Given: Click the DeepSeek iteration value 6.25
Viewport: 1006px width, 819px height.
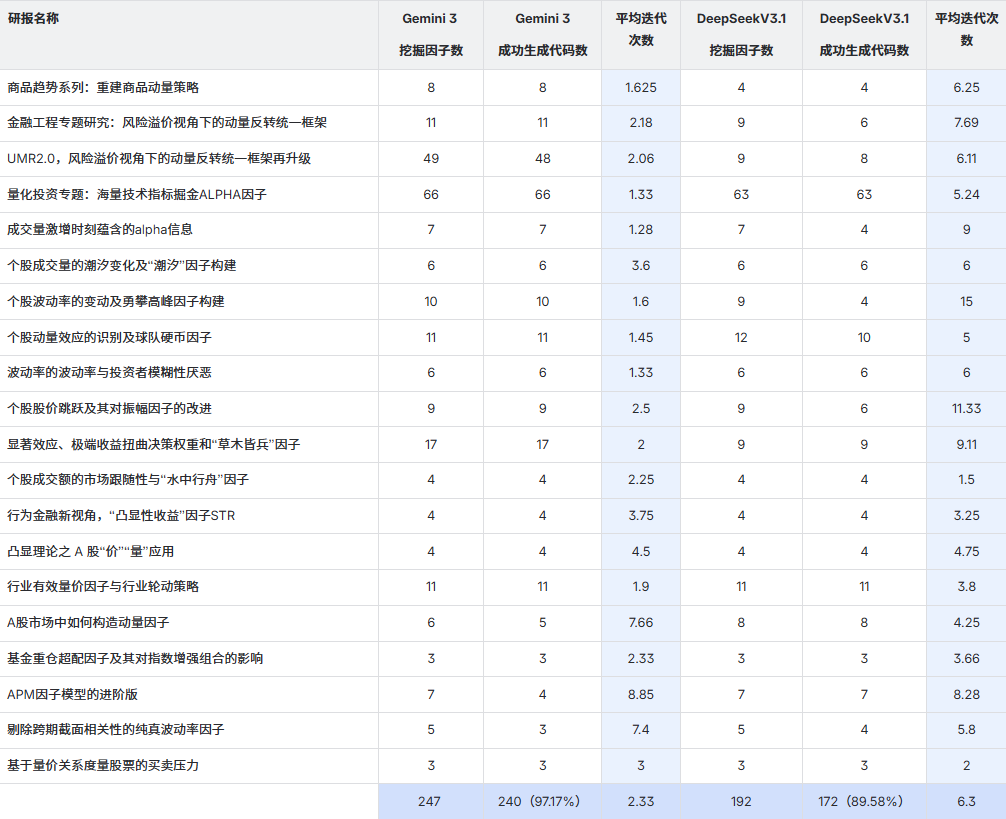Looking at the screenshot, I should click(x=966, y=88).
